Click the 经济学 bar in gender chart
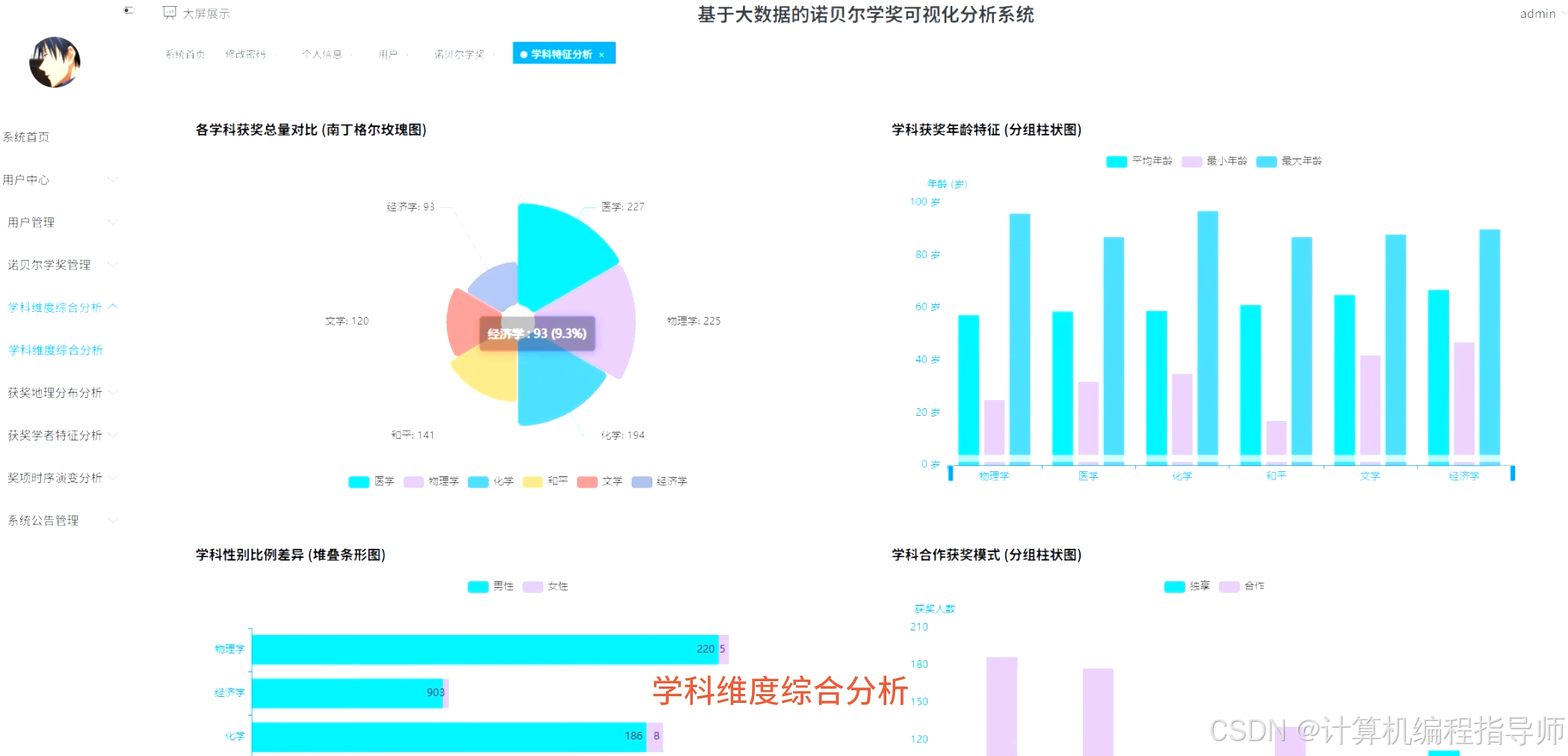The height and width of the screenshot is (756, 1568). click(348, 693)
